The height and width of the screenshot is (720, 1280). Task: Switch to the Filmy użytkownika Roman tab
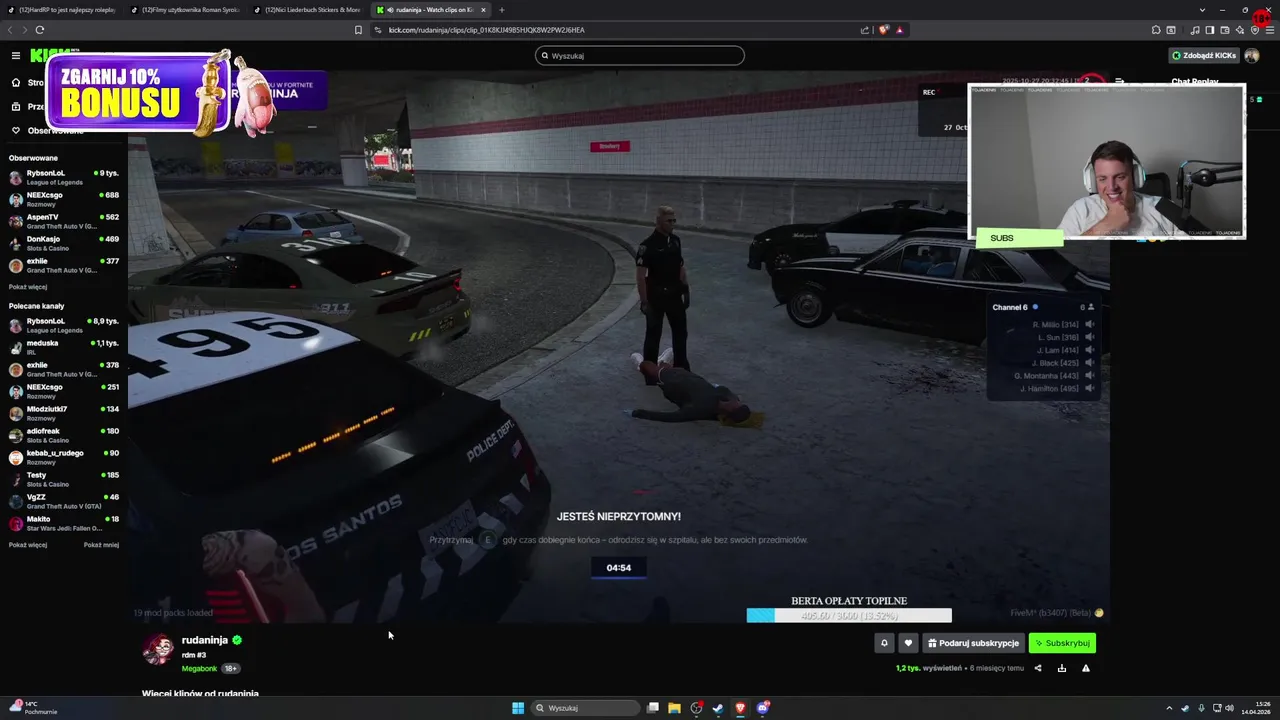[186, 10]
